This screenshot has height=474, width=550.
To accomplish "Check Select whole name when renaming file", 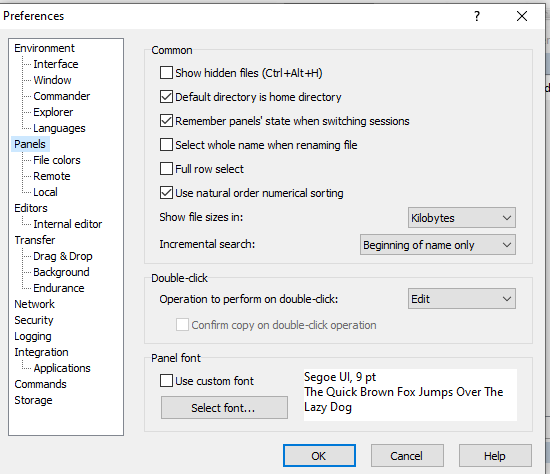I will (166, 145).
